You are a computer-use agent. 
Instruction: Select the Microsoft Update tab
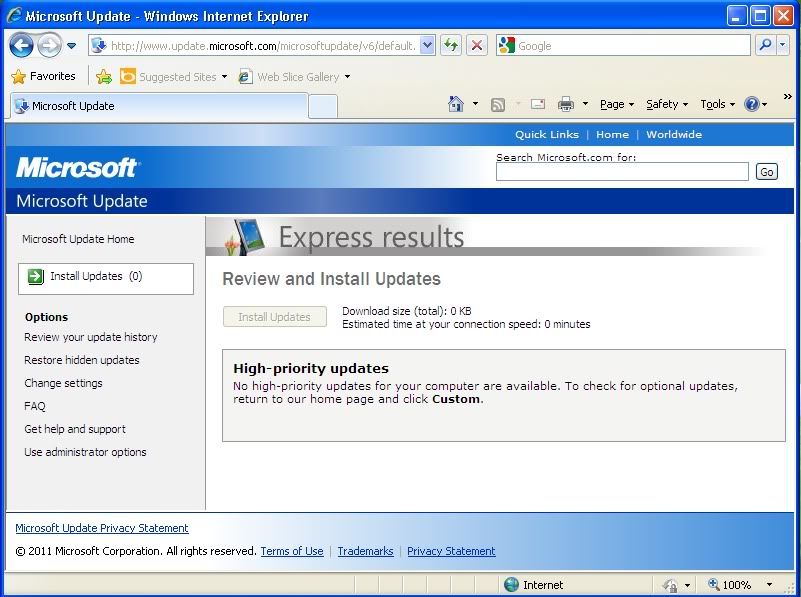click(x=72, y=106)
